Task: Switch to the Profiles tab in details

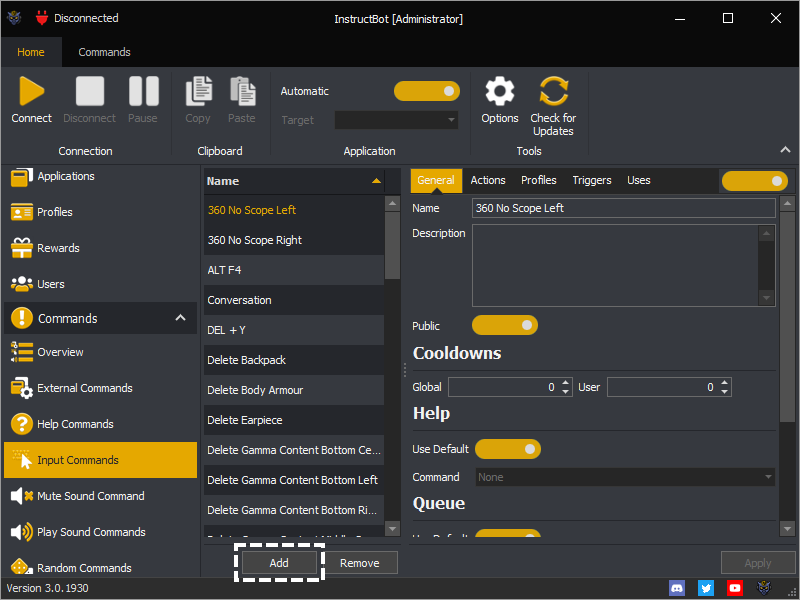Action: [539, 181]
